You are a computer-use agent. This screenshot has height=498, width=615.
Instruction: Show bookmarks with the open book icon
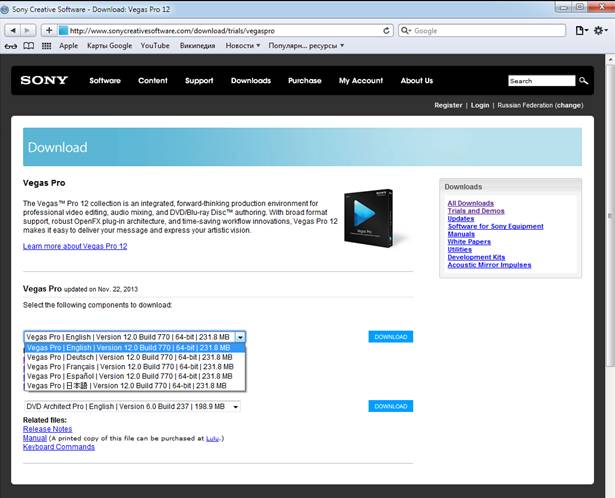point(29,46)
